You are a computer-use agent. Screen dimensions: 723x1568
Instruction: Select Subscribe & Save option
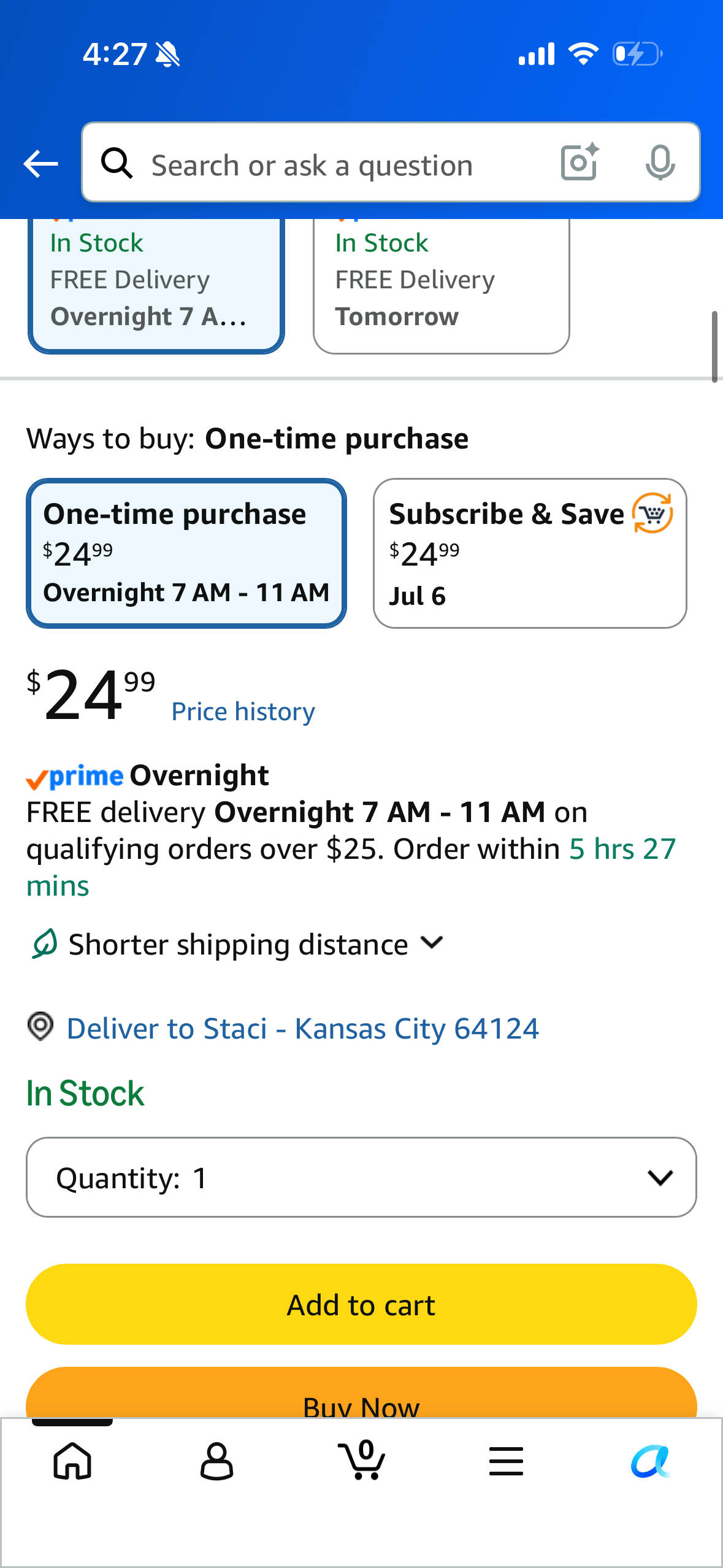[530, 553]
